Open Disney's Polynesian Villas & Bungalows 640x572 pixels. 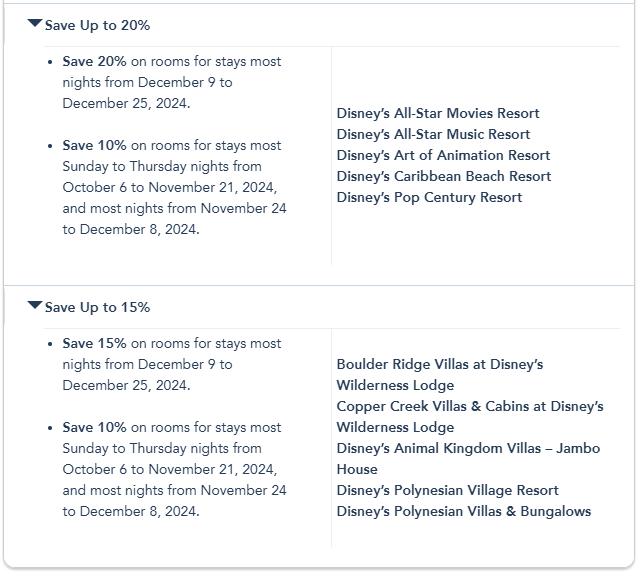[x=463, y=511]
